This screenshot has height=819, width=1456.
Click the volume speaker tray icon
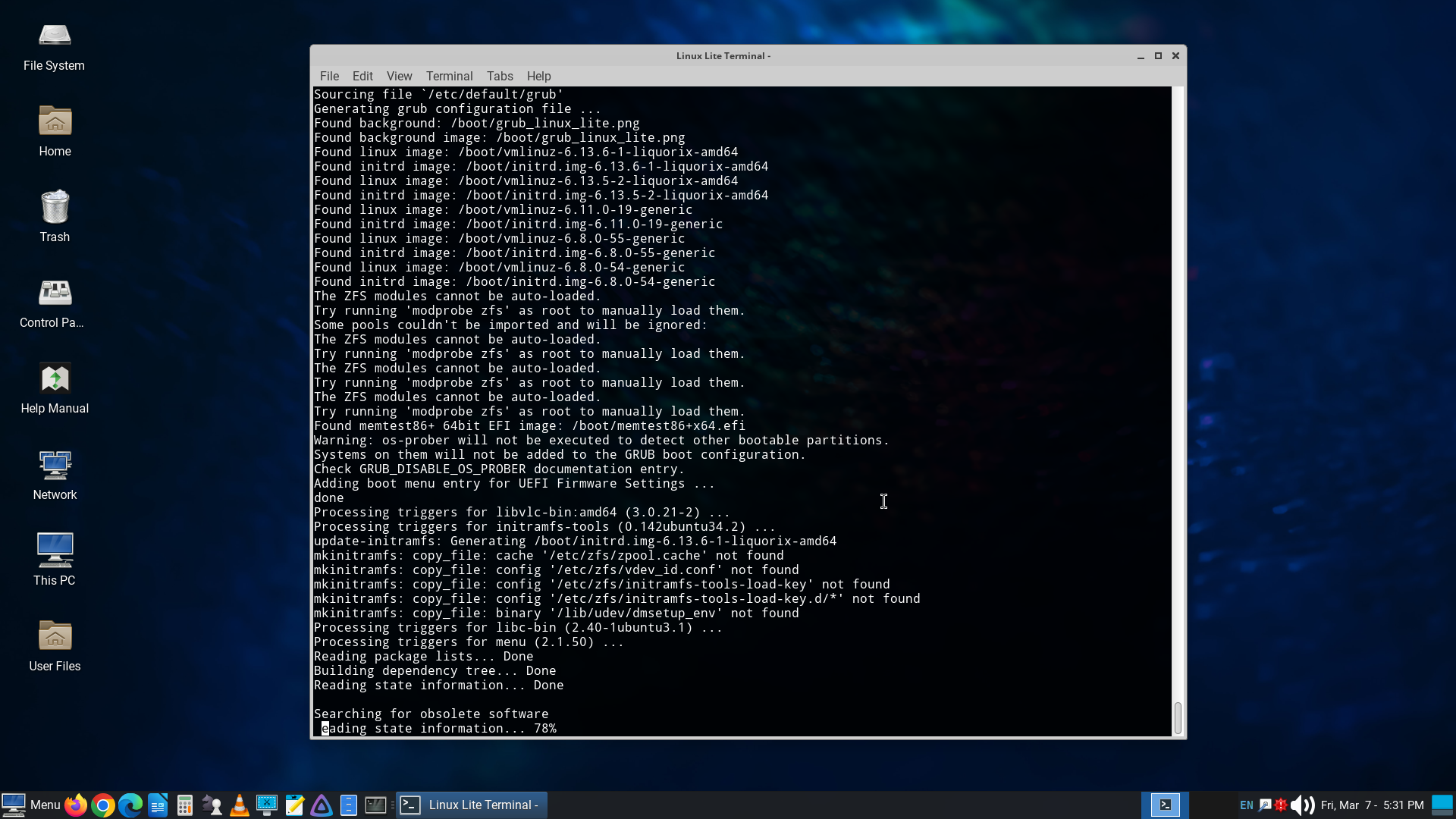pyautogui.click(x=1302, y=805)
